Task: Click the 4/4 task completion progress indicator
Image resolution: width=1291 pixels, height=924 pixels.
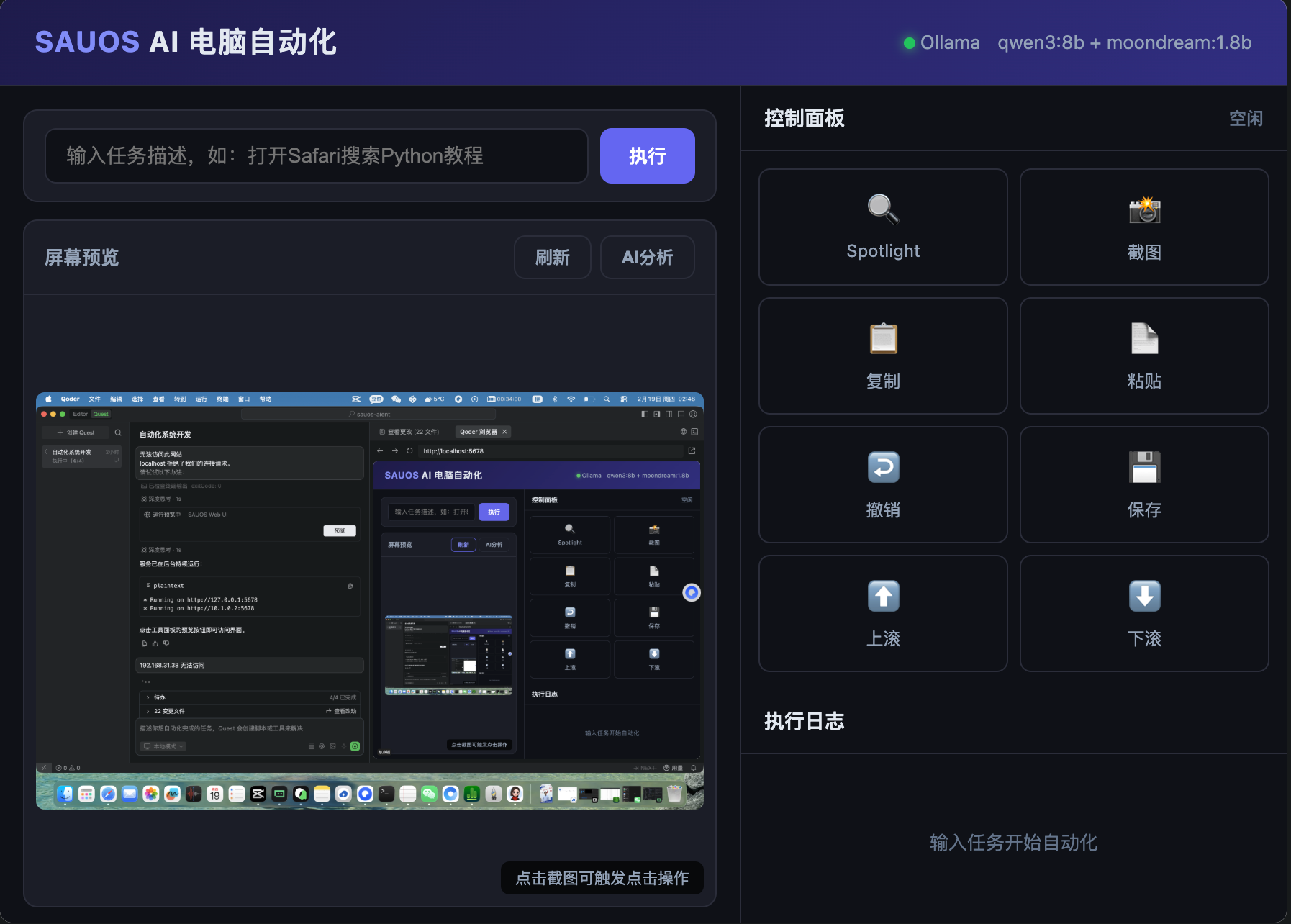Action: pos(341,697)
